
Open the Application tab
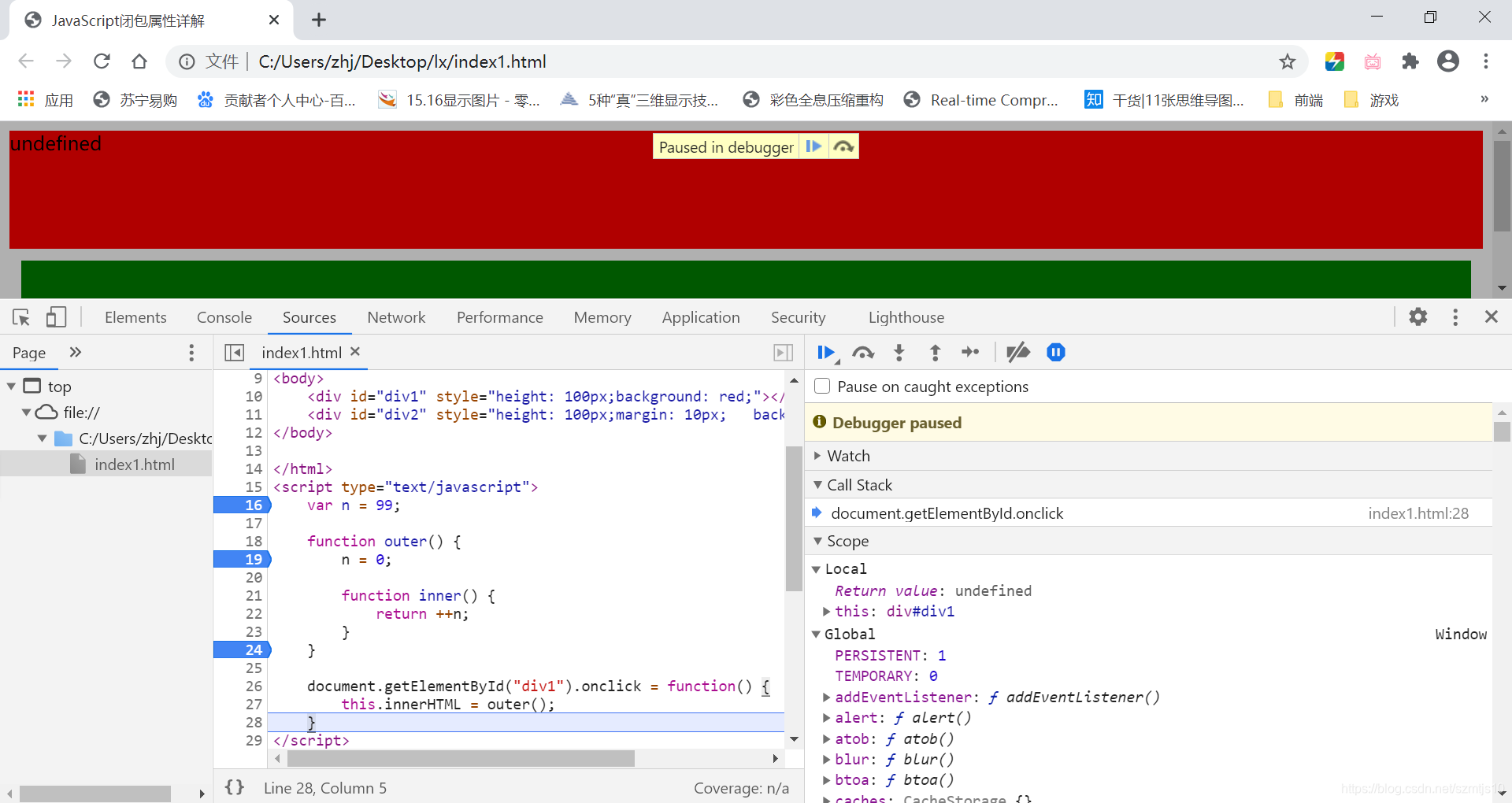701,317
